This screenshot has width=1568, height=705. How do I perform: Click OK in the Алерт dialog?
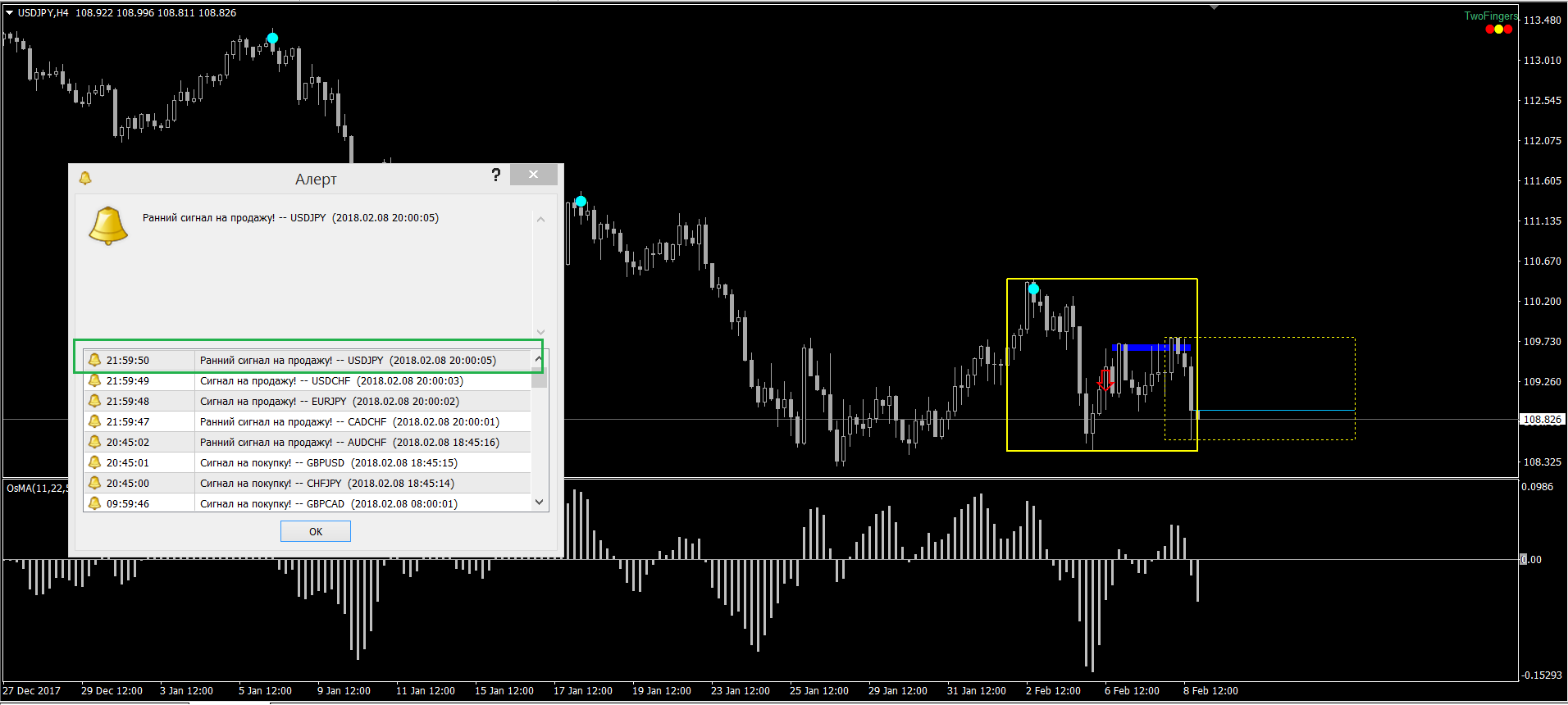pyautogui.click(x=316, y=531)
